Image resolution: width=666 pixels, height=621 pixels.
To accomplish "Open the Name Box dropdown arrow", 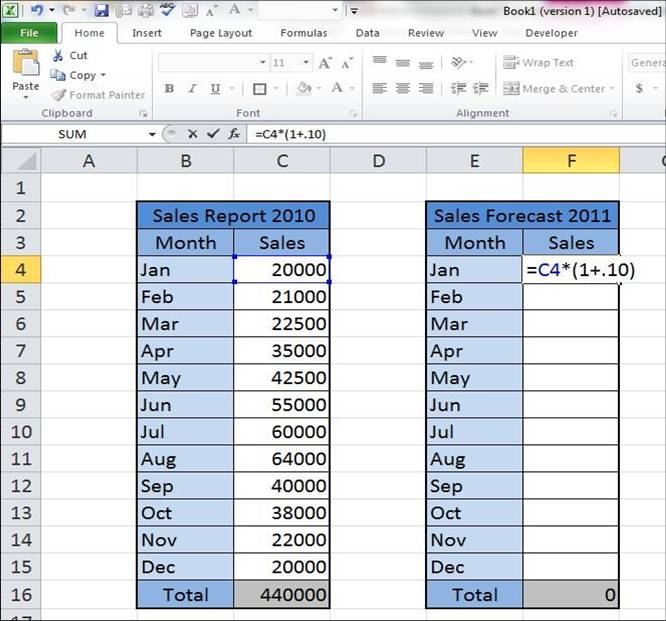I will (x=152, y=135).
